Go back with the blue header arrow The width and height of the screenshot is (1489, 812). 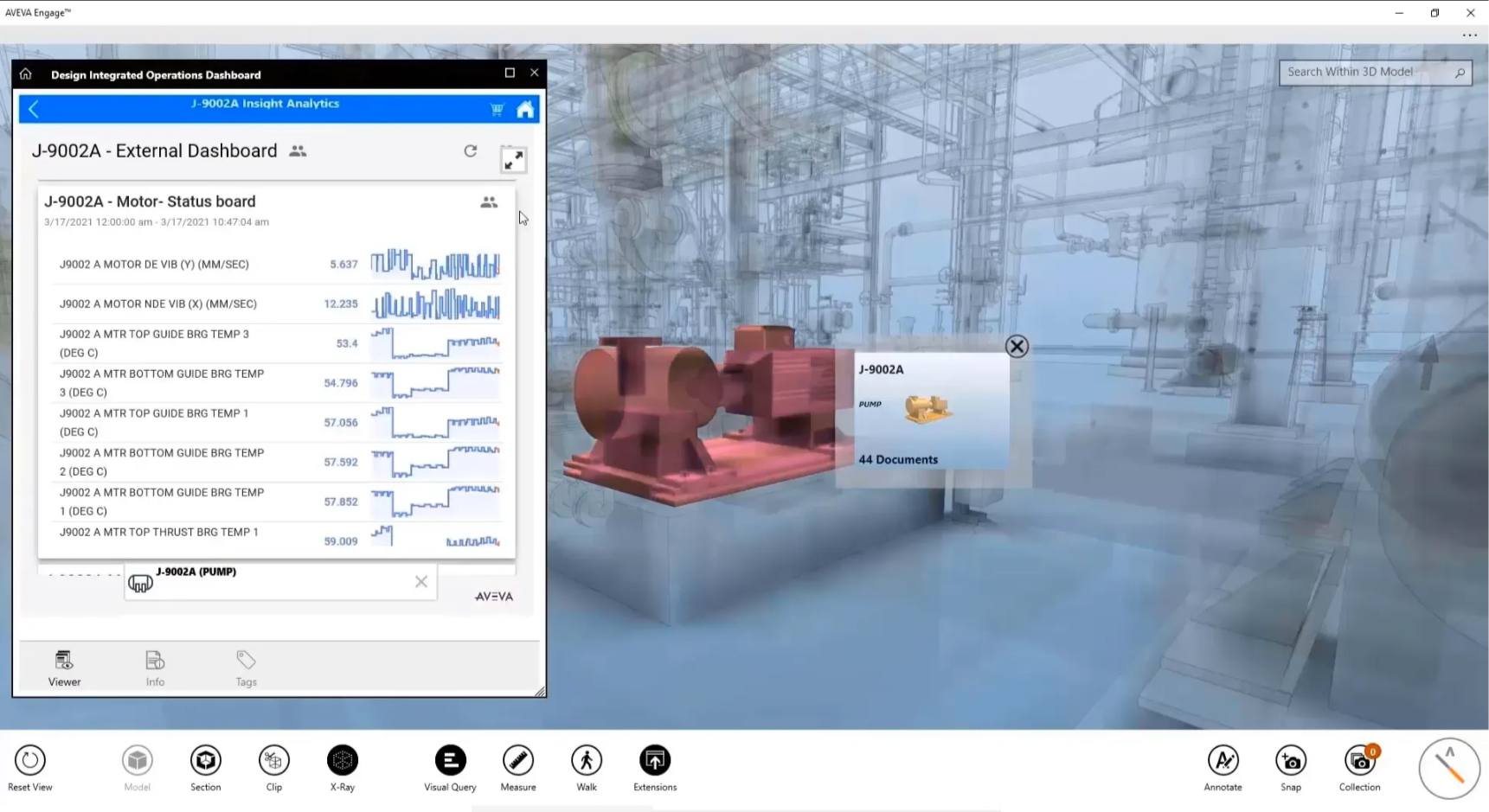click(34, 109)
